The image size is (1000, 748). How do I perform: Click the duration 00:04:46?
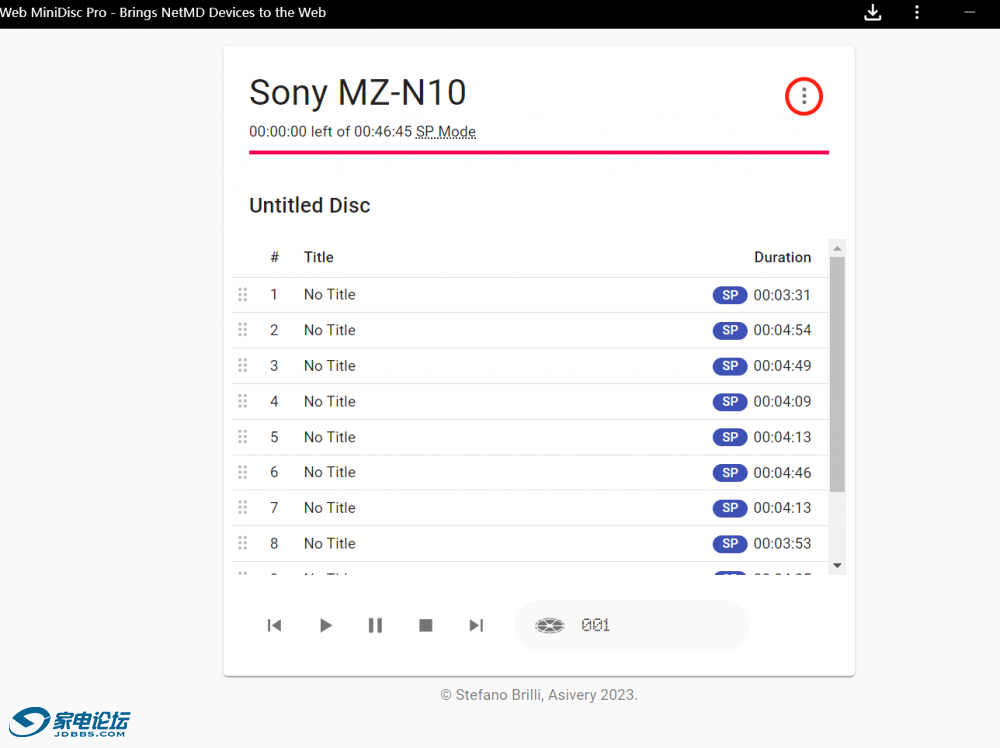[782, 473]
